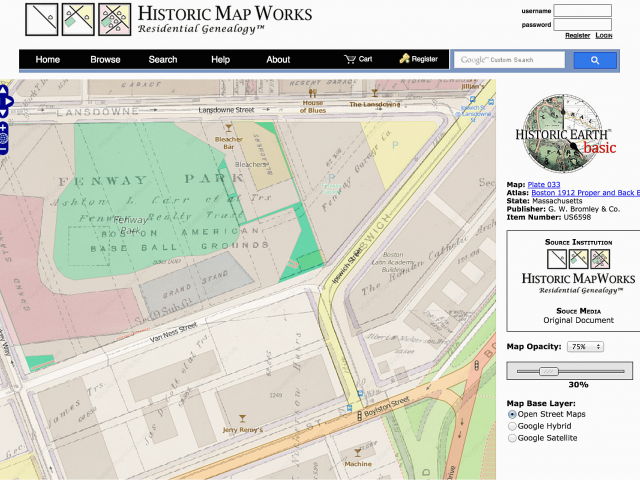Click the Machine bar marker icon
This screenshot has height=480, width=640.
(358, 453)
